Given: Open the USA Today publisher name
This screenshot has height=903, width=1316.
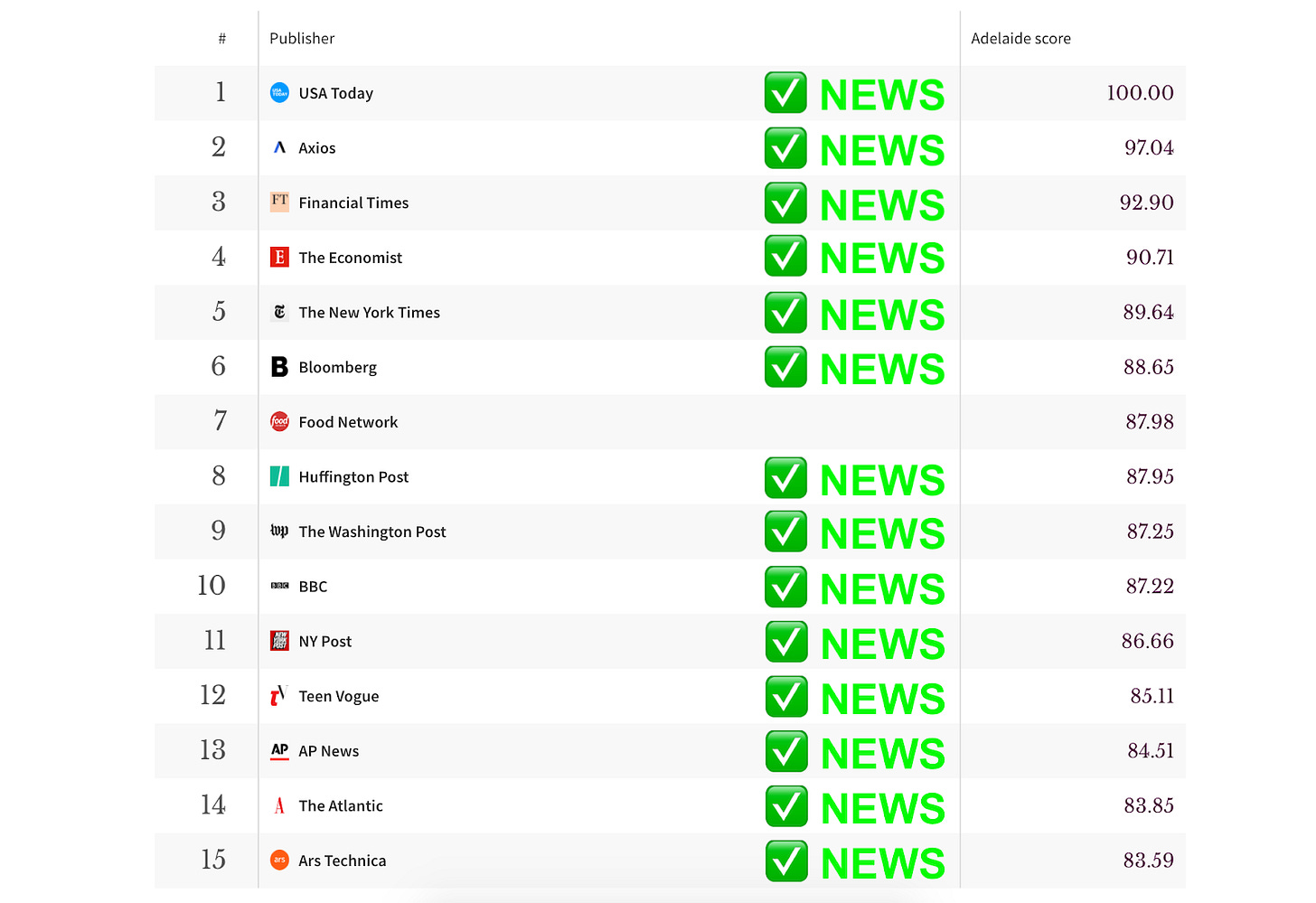Looking at the screenshot, I should 335,93.
